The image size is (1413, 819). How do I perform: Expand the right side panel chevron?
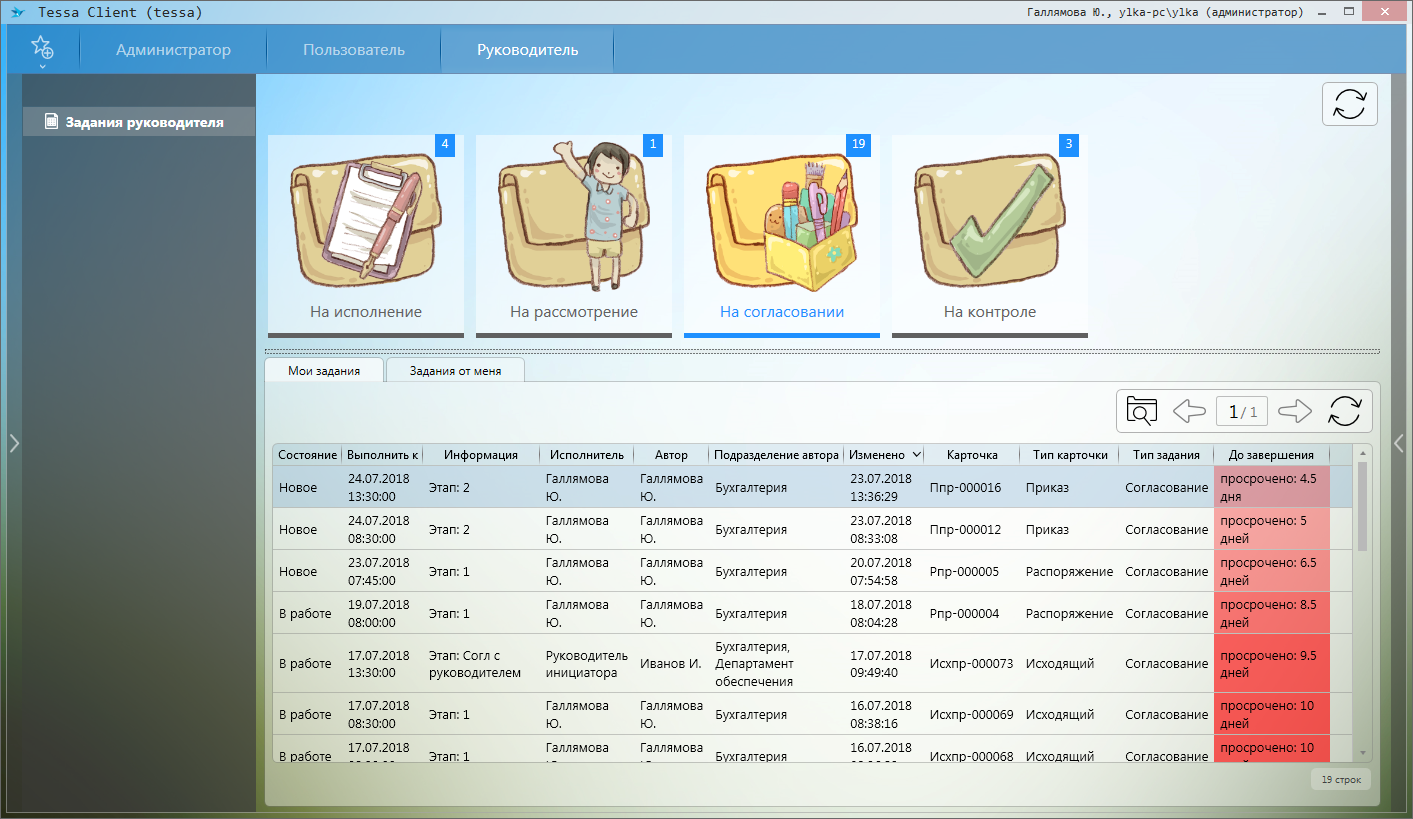point(1399,443)
